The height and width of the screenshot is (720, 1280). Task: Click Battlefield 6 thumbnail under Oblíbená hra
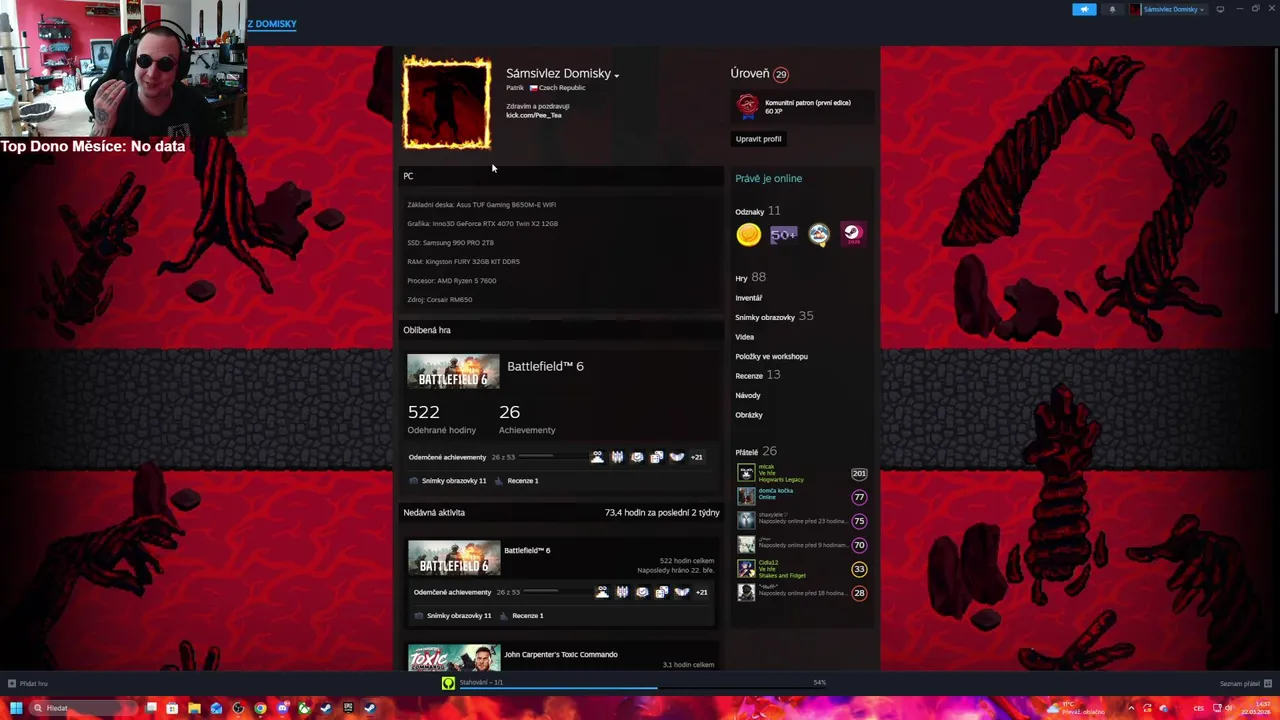click(453, 371)
